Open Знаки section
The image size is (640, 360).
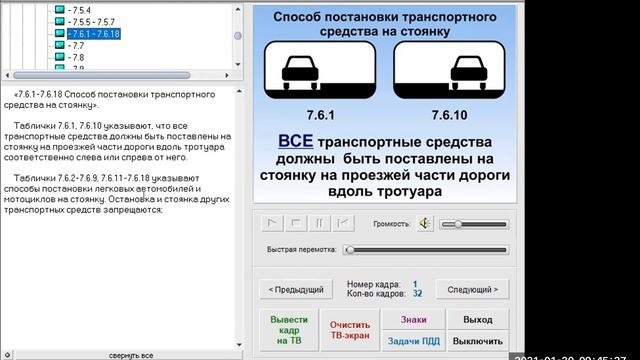(413, 320)
